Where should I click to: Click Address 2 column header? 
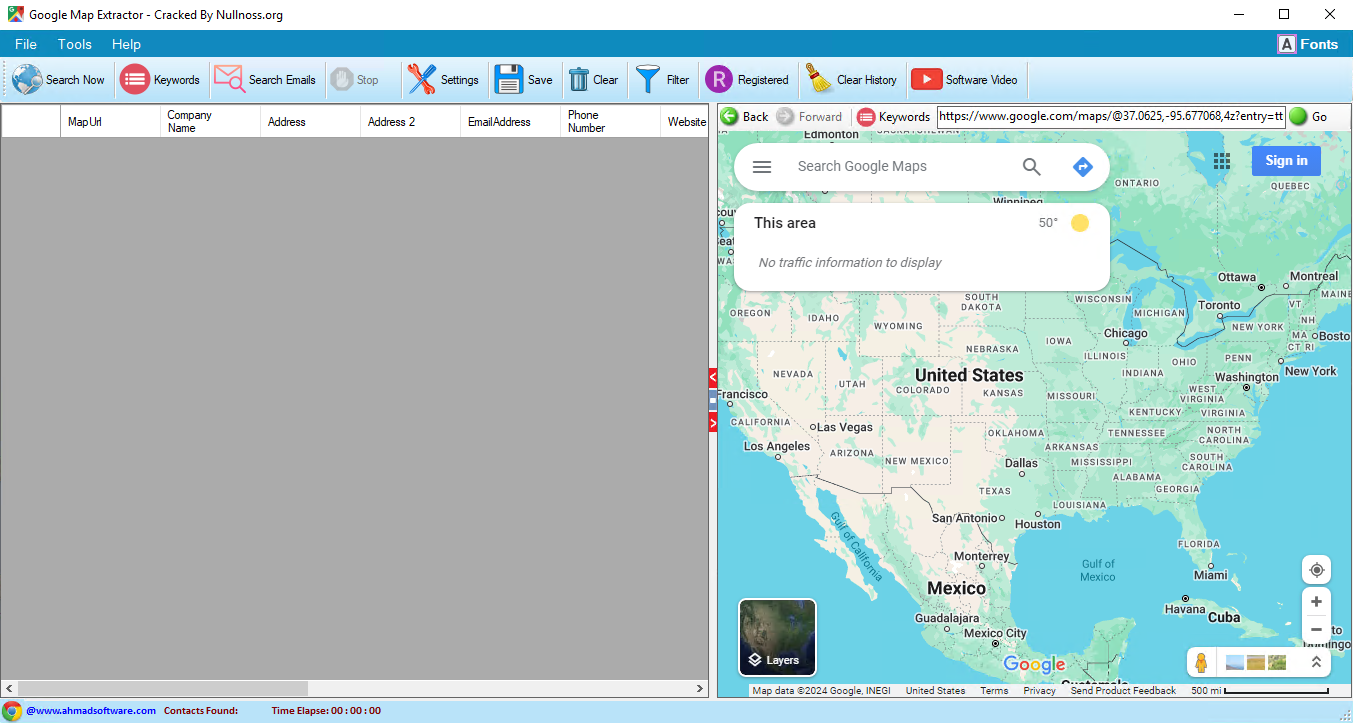pos(410,121)
